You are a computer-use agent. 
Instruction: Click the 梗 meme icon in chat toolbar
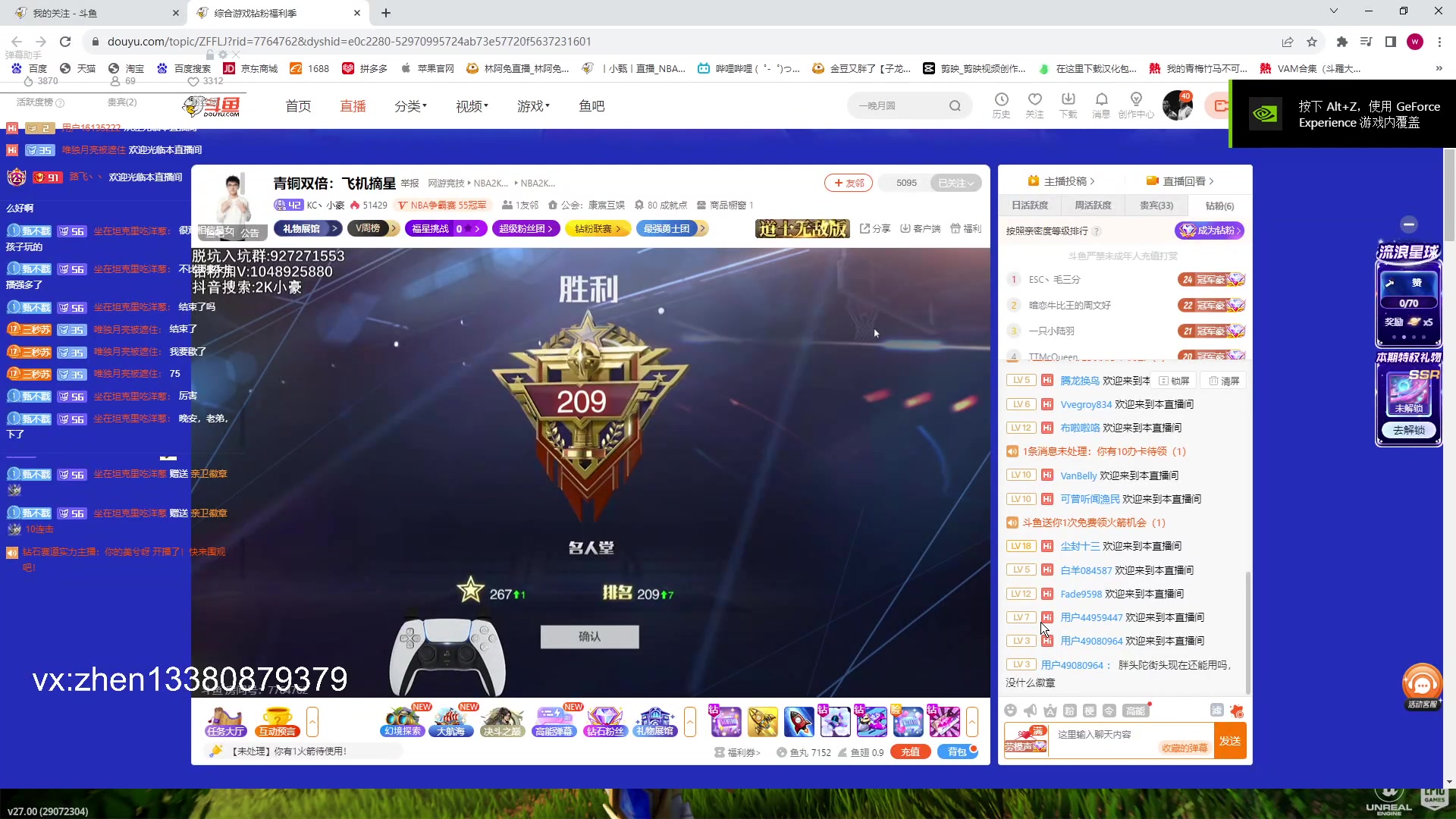click(x=1089, y=710)
